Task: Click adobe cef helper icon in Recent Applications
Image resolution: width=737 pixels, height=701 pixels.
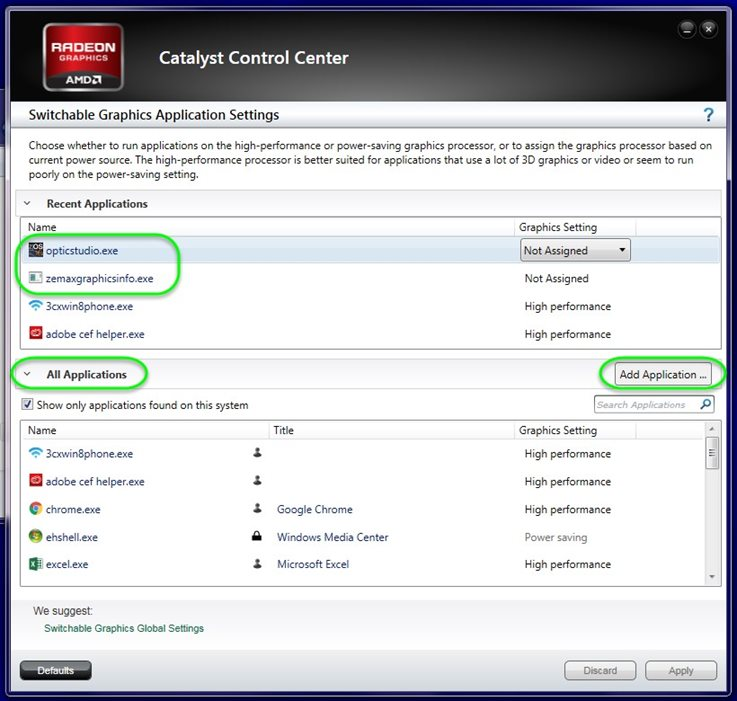Action: pyautogui.click(x=36, y=333)
